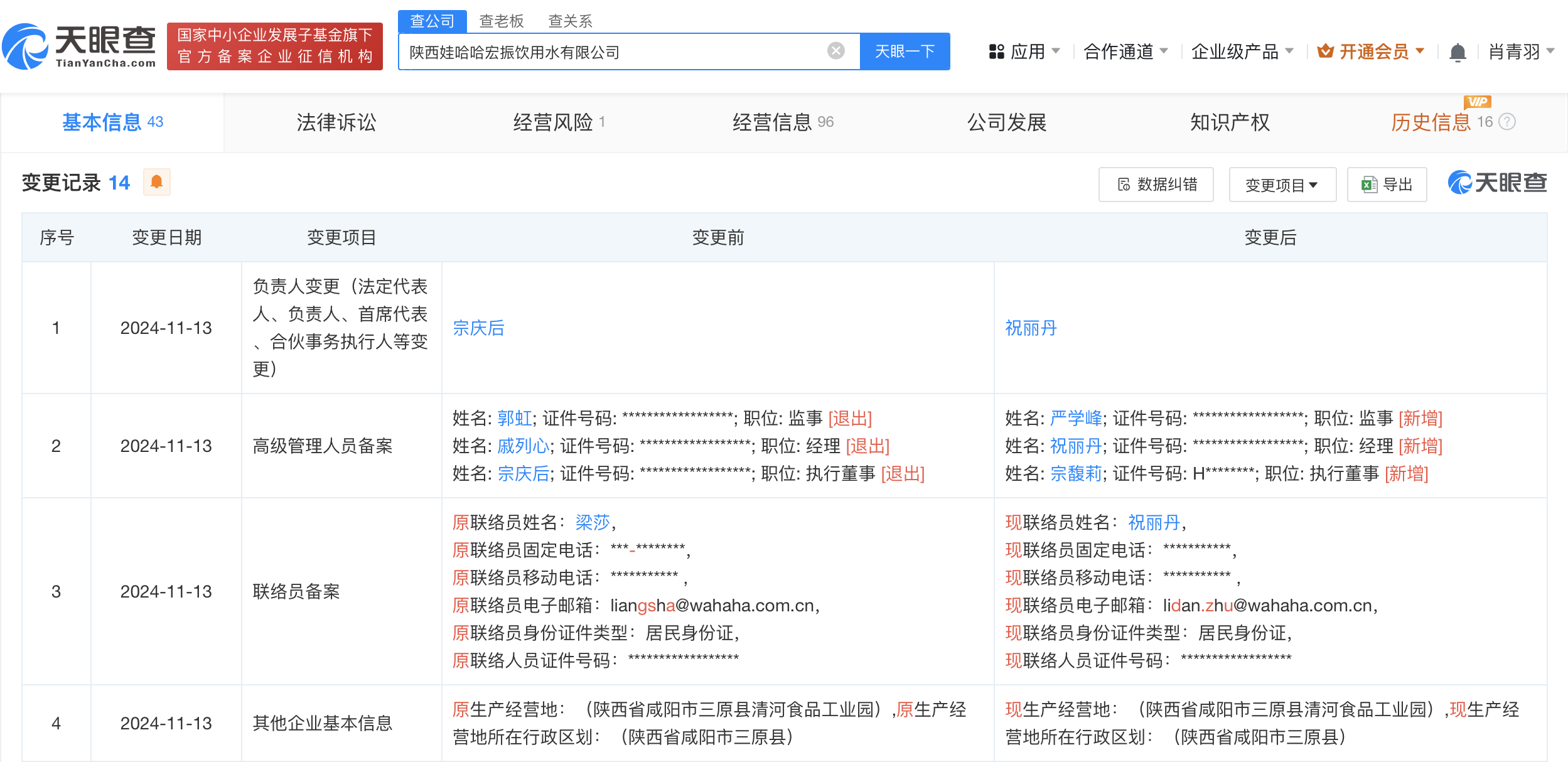Open the 变更项目 filter dropdown
This screenshot has height=762, width=1568.
(x=1282, y=185)
